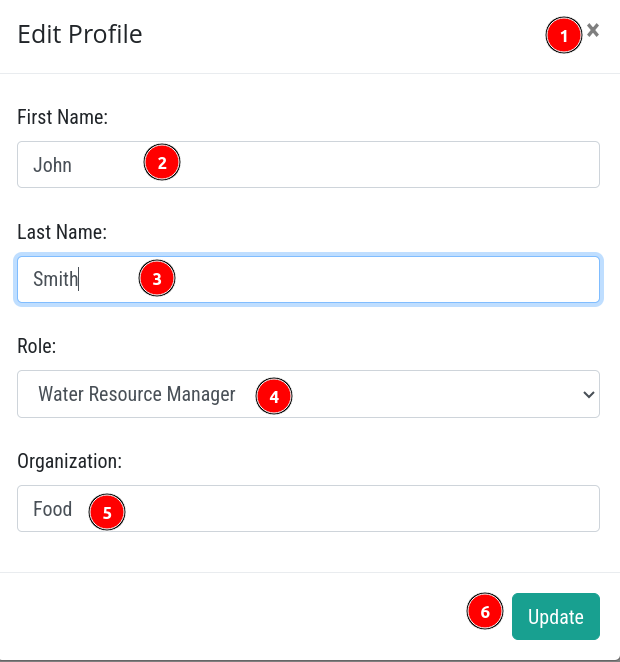Image resolution: width=620 pixels, height=662 pixels.
Task: Click the red marker numbered 5
Action: pos(107,512)
